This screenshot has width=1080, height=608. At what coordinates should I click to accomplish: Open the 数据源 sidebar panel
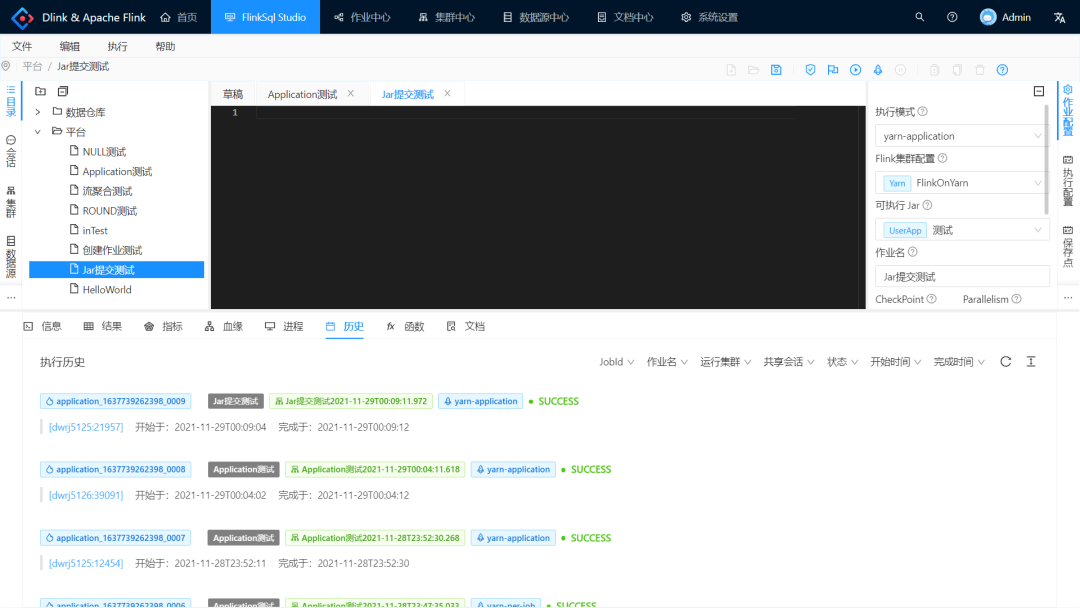11,257
